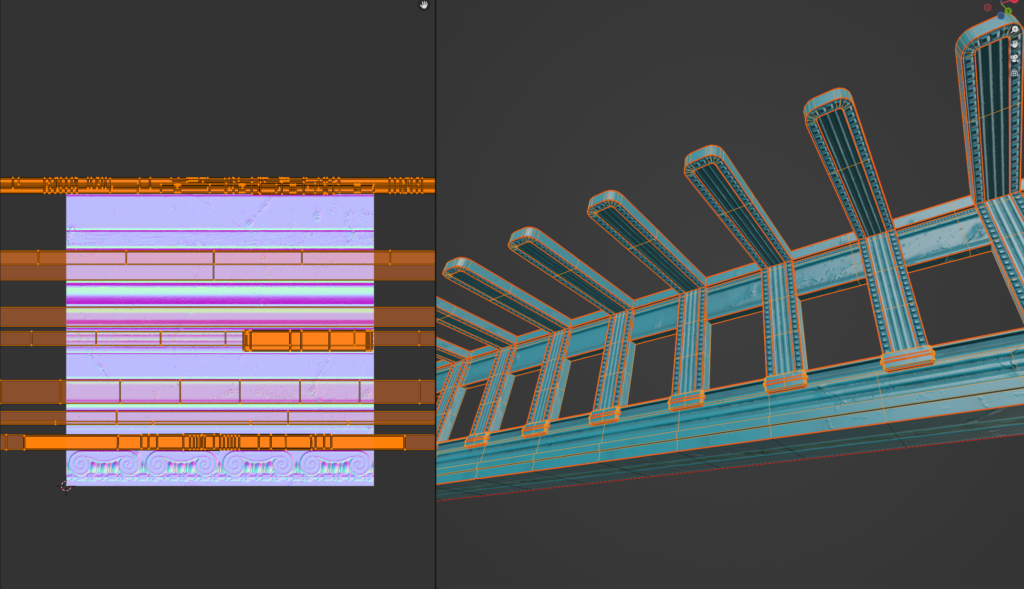The height and width of the screenshot is (589, 1024).
Task: Select the highlighted UV rectangle mid-texture
Action: (310, 341)
